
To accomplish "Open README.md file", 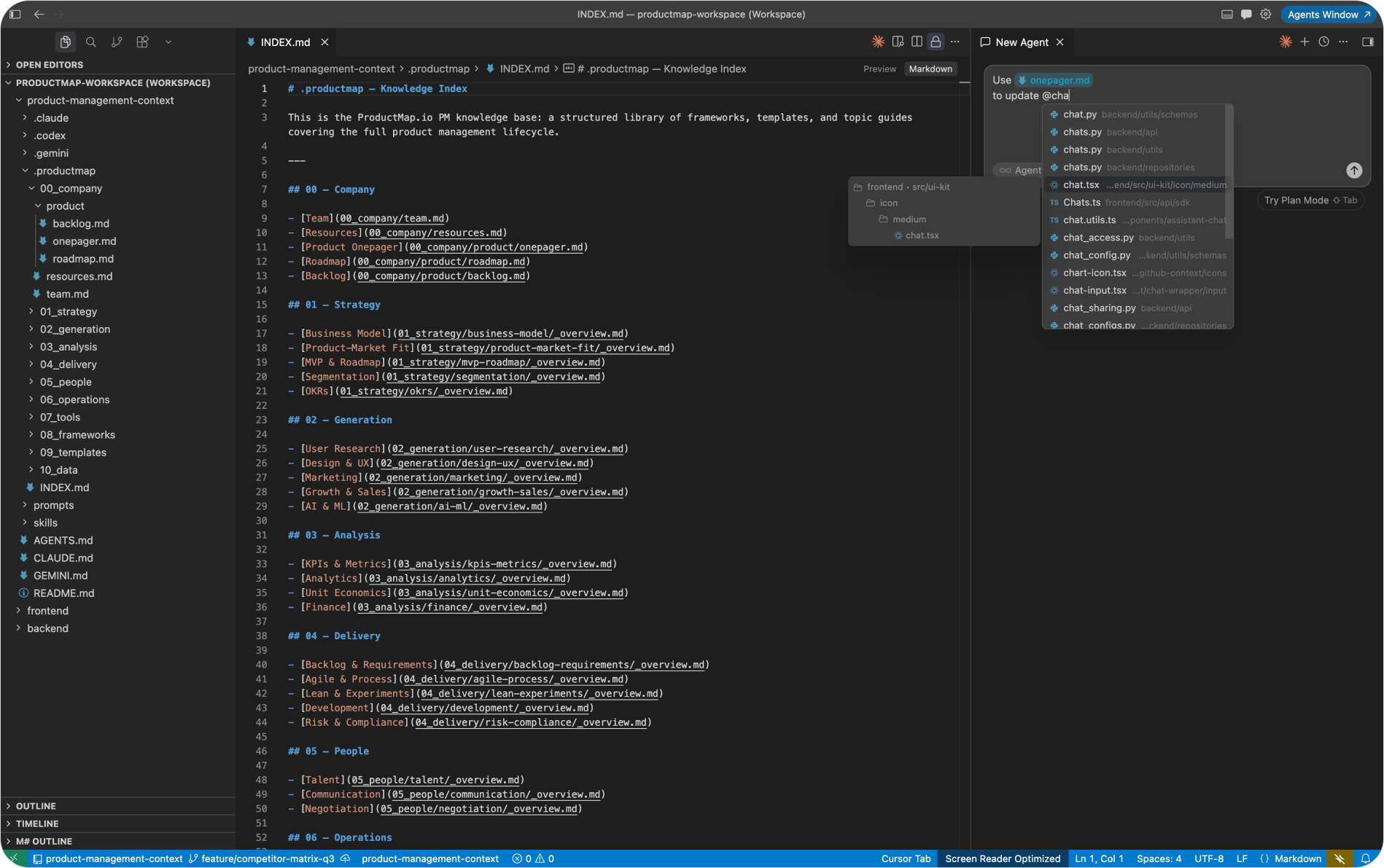I will pyautogui.click(x=63, y=593).
